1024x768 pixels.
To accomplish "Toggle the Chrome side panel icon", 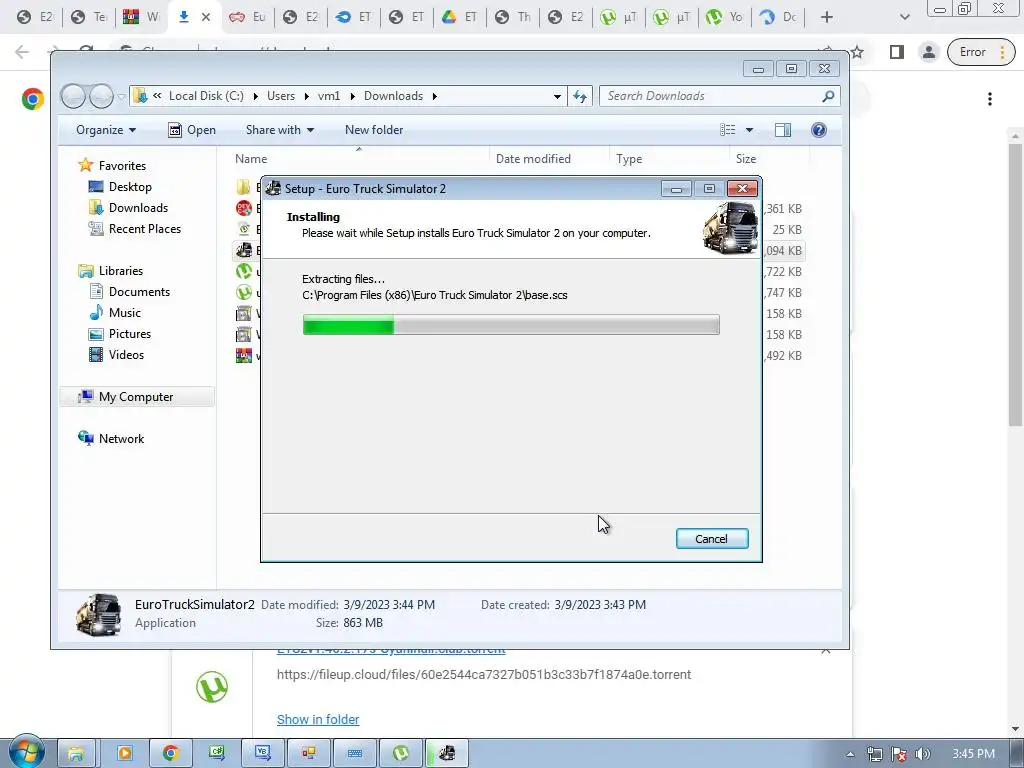I will tap(897, 52).
